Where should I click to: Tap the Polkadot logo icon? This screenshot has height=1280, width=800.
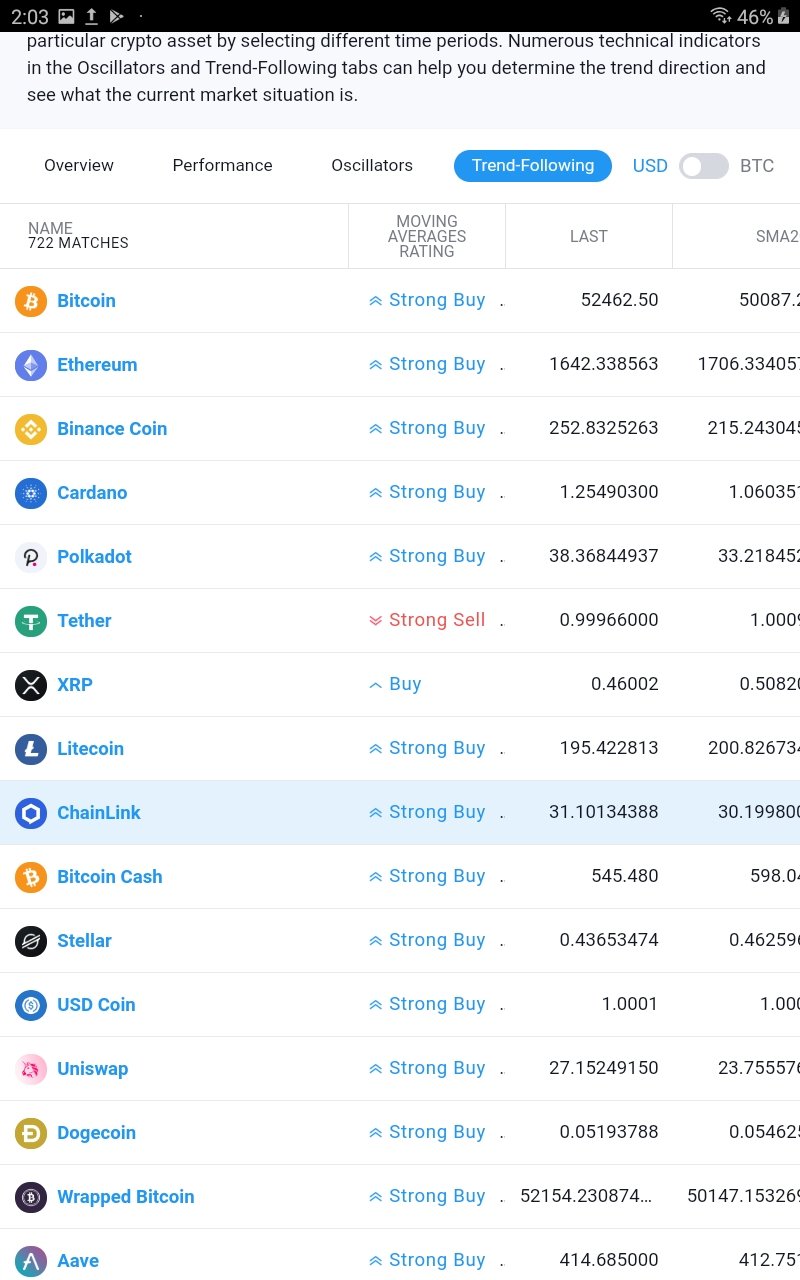coord(31,557)
